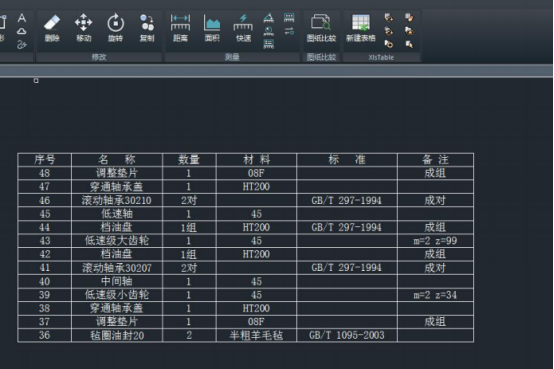Click the top-left small XlsTable icon

click(x=389, y=18)
